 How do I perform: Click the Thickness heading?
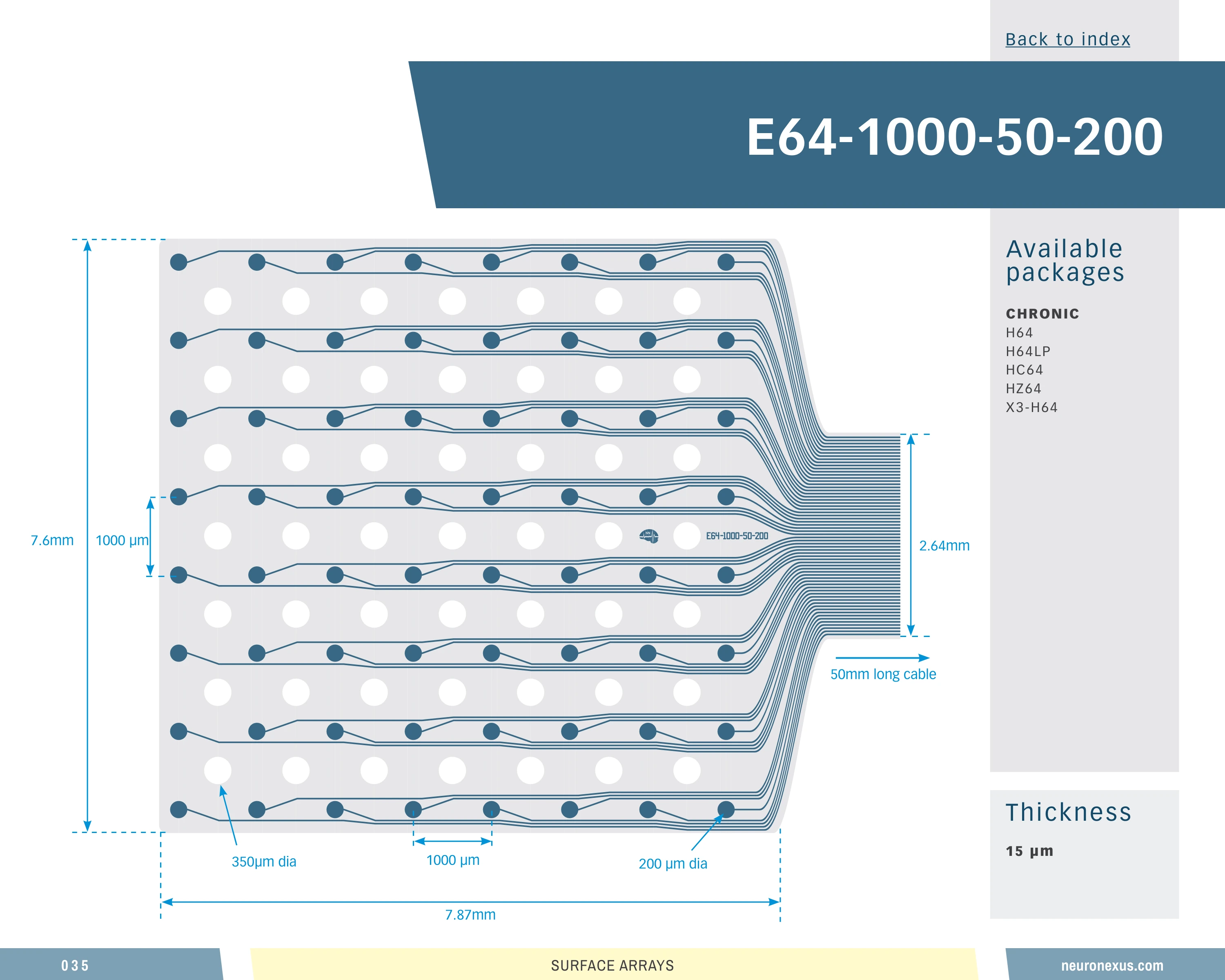[x=1068, y=812]
